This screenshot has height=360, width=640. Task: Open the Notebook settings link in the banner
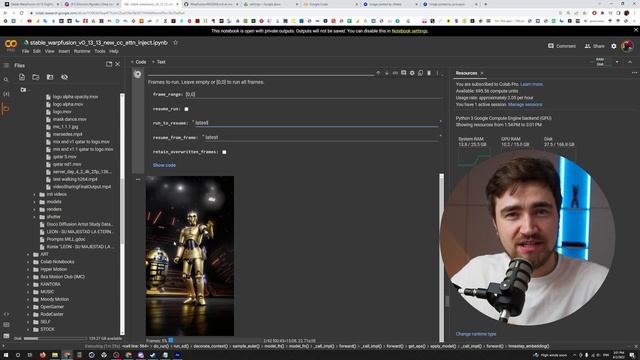click(x=409, y=31)
